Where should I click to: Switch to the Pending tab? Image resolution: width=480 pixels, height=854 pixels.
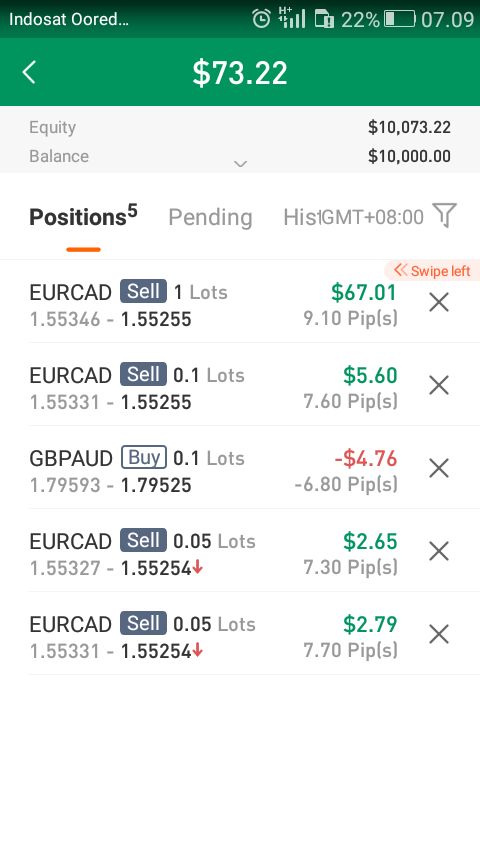click(x=210, y=217)
